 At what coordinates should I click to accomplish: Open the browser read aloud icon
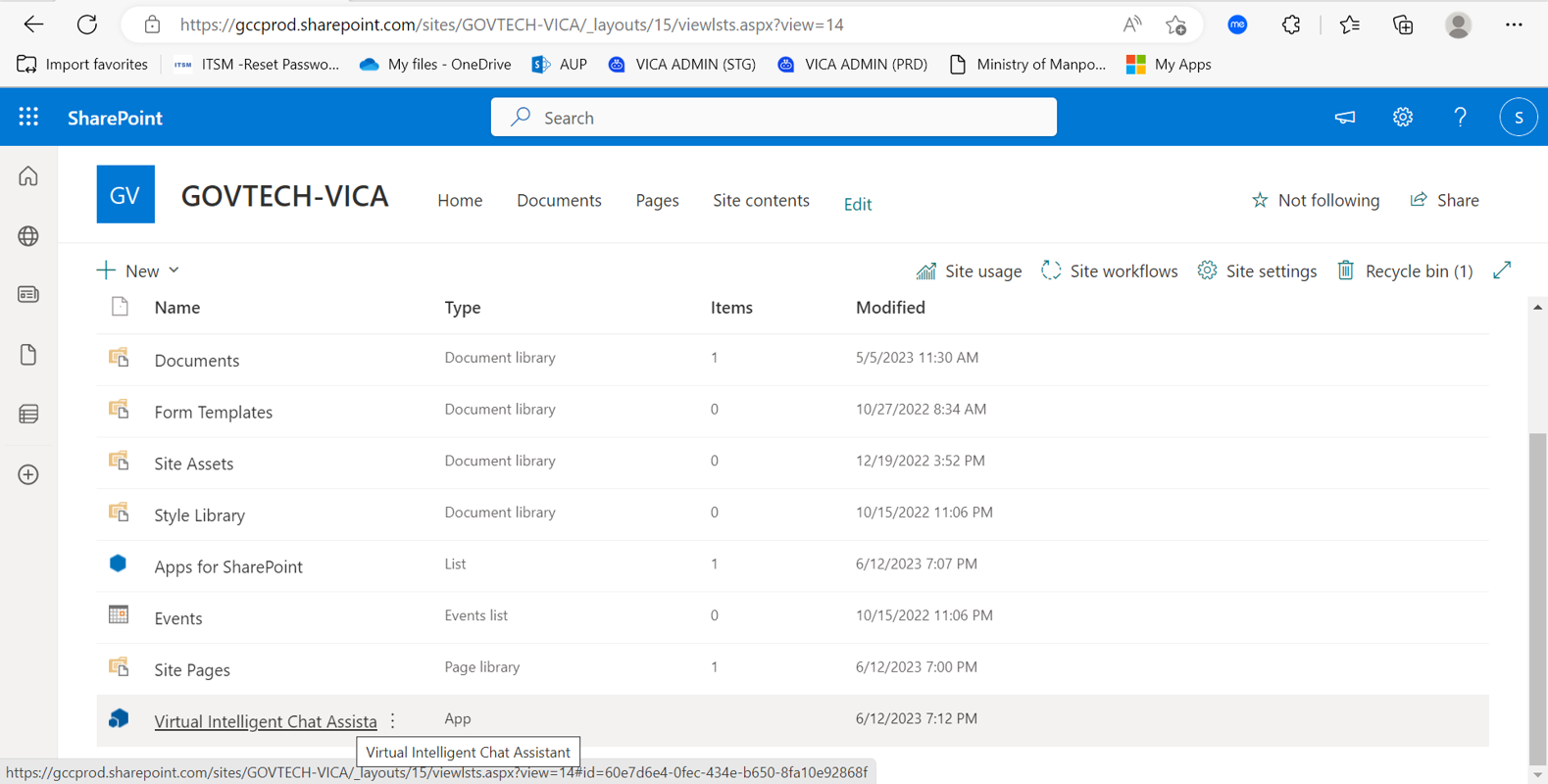pyautogui.click(x=1132, y=24)
